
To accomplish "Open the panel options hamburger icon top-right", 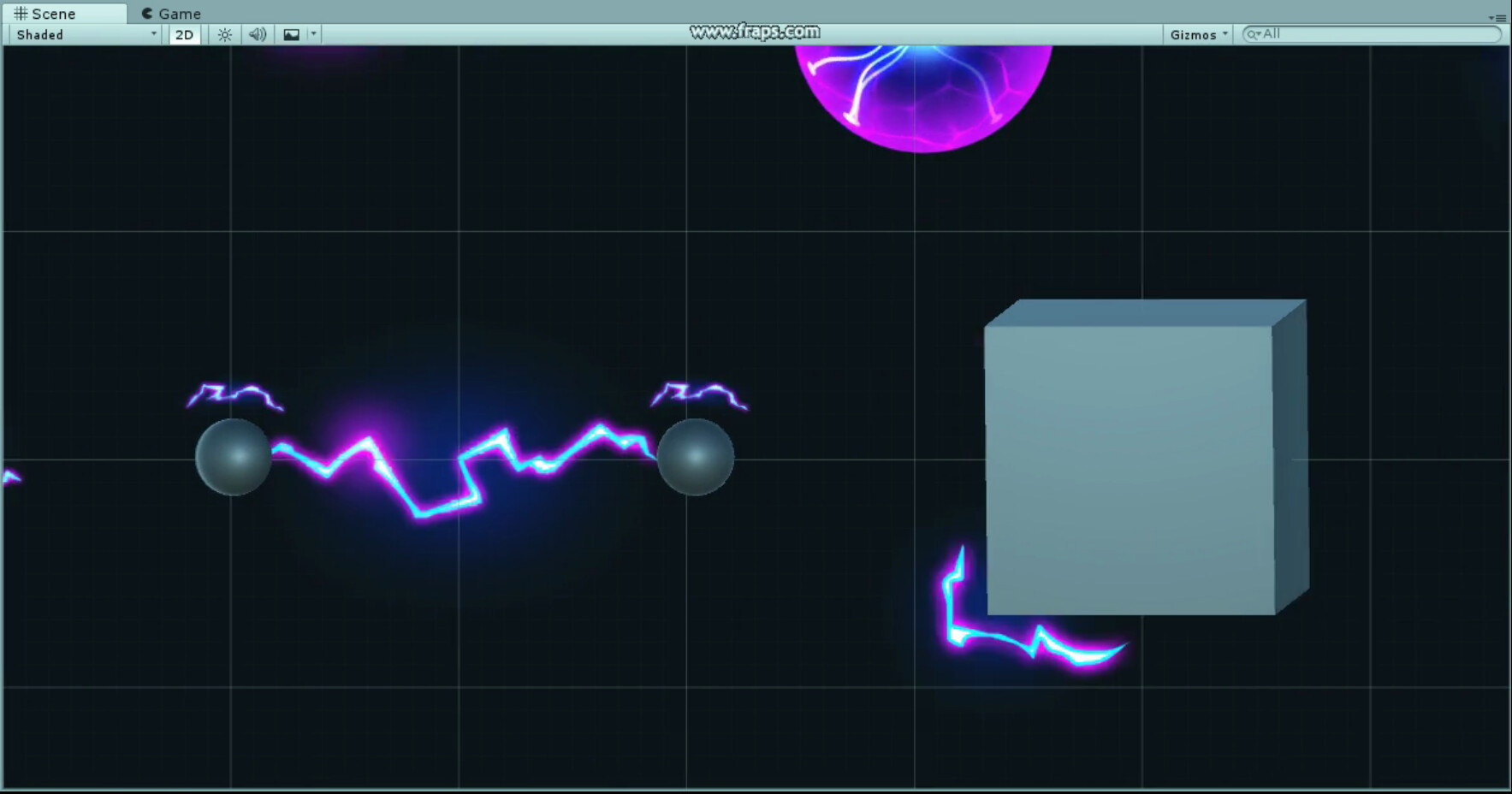I will click(x=1502, y=17).
